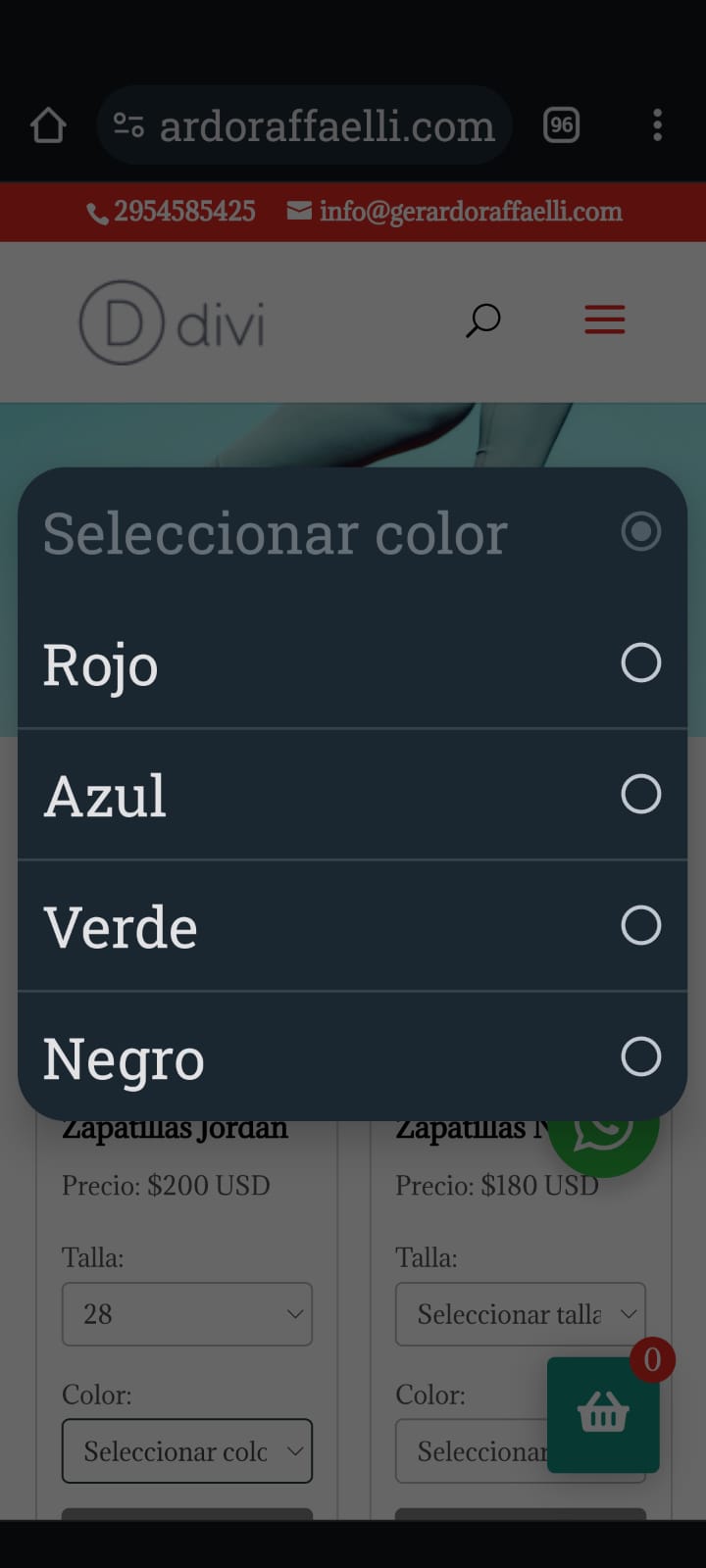
Task: Open the shopping basket cart button
Action: click(603, 1414)
